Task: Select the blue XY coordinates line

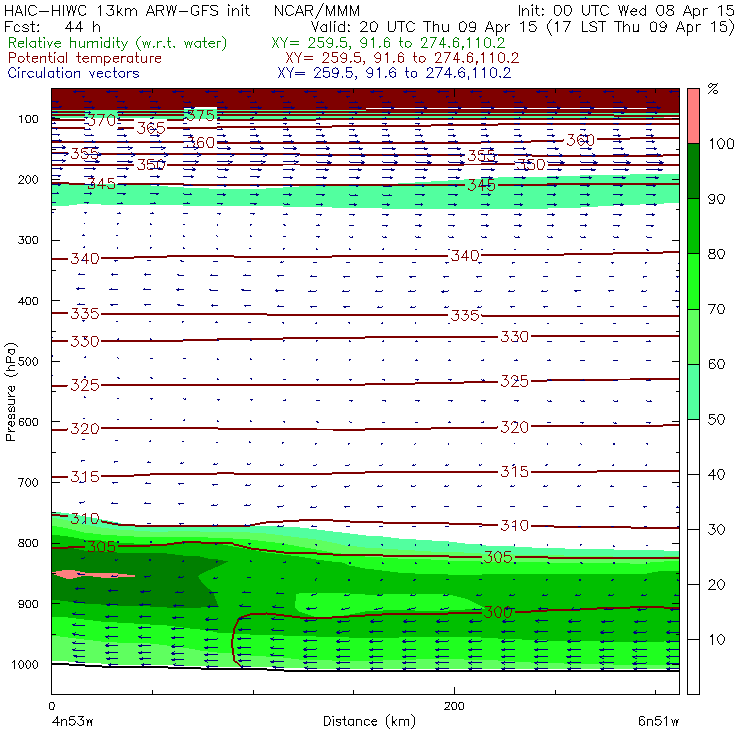Action: 394,73
